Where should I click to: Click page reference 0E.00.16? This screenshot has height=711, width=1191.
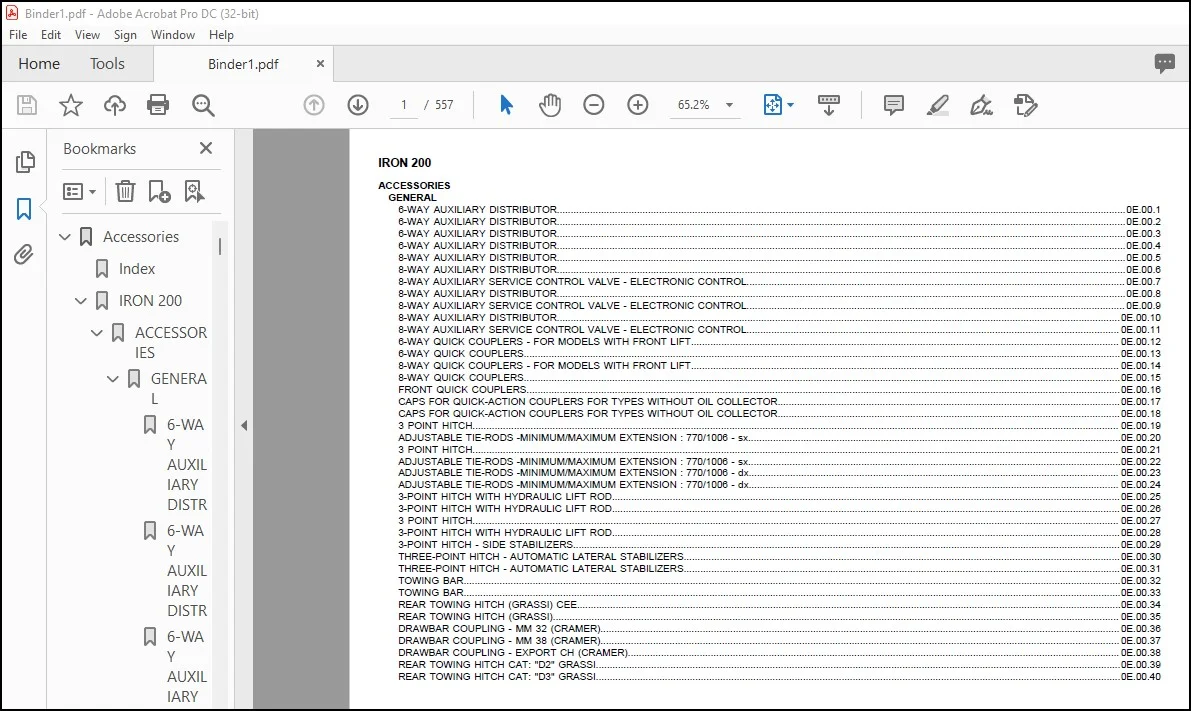pyautogui.click(x=1141, y=390)
